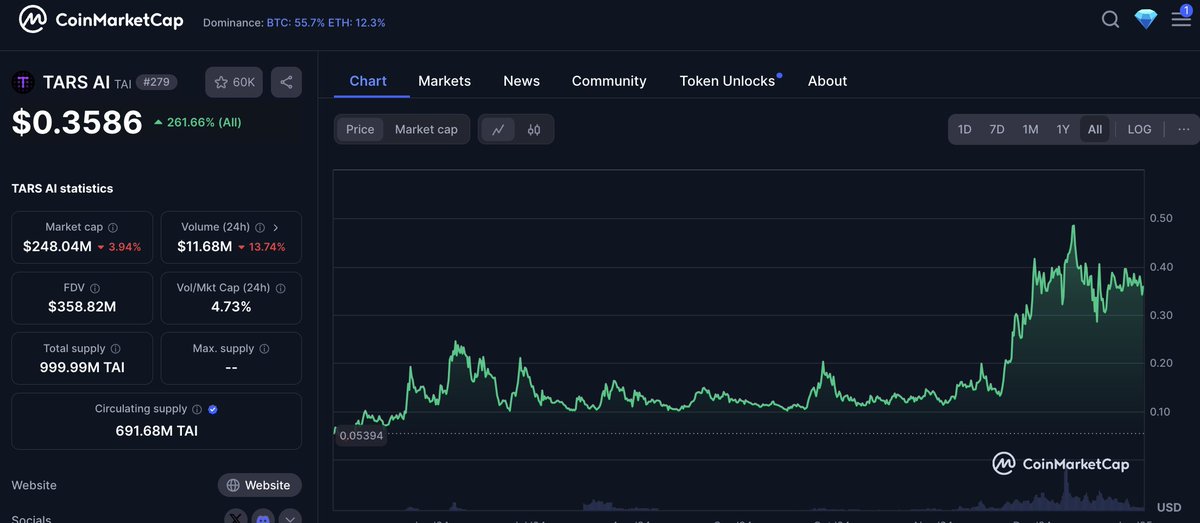Viewport: 1200px width, 523px height.
Task: Show Max. supply info icon
Action: [x=264, y=349]
